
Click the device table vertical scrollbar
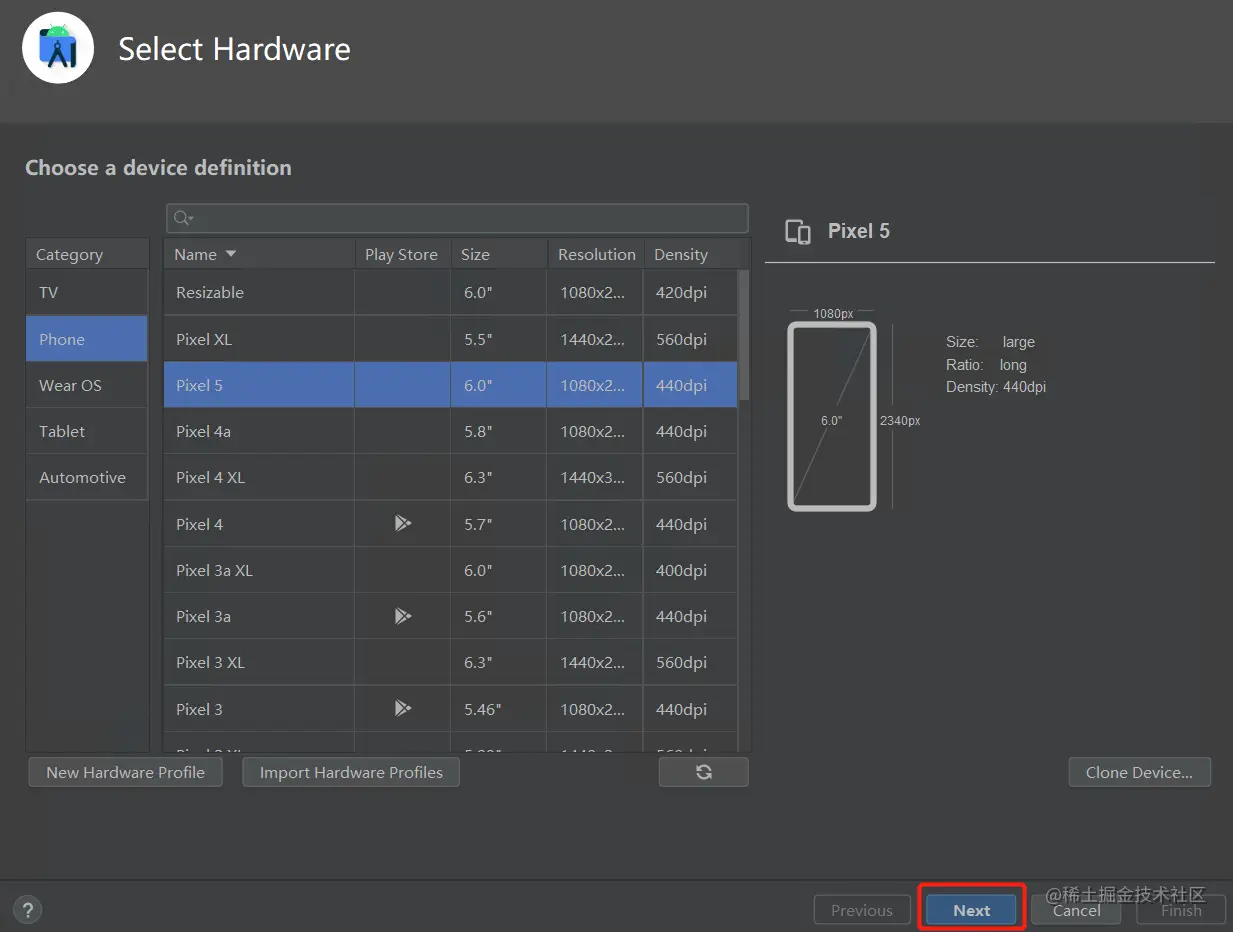743,335
